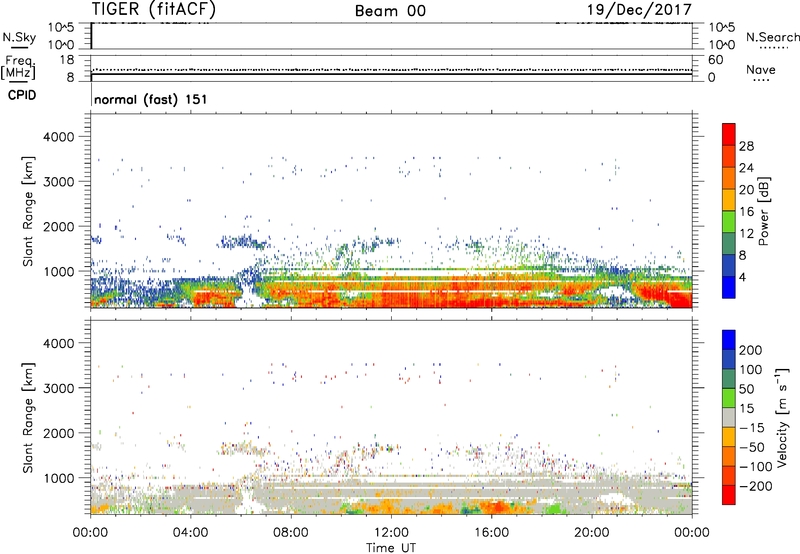This screenshot has height=554, width=800.
Task: Pick the teal 50–100 Velocity colorbar segment
Action: tap(729, 379)
